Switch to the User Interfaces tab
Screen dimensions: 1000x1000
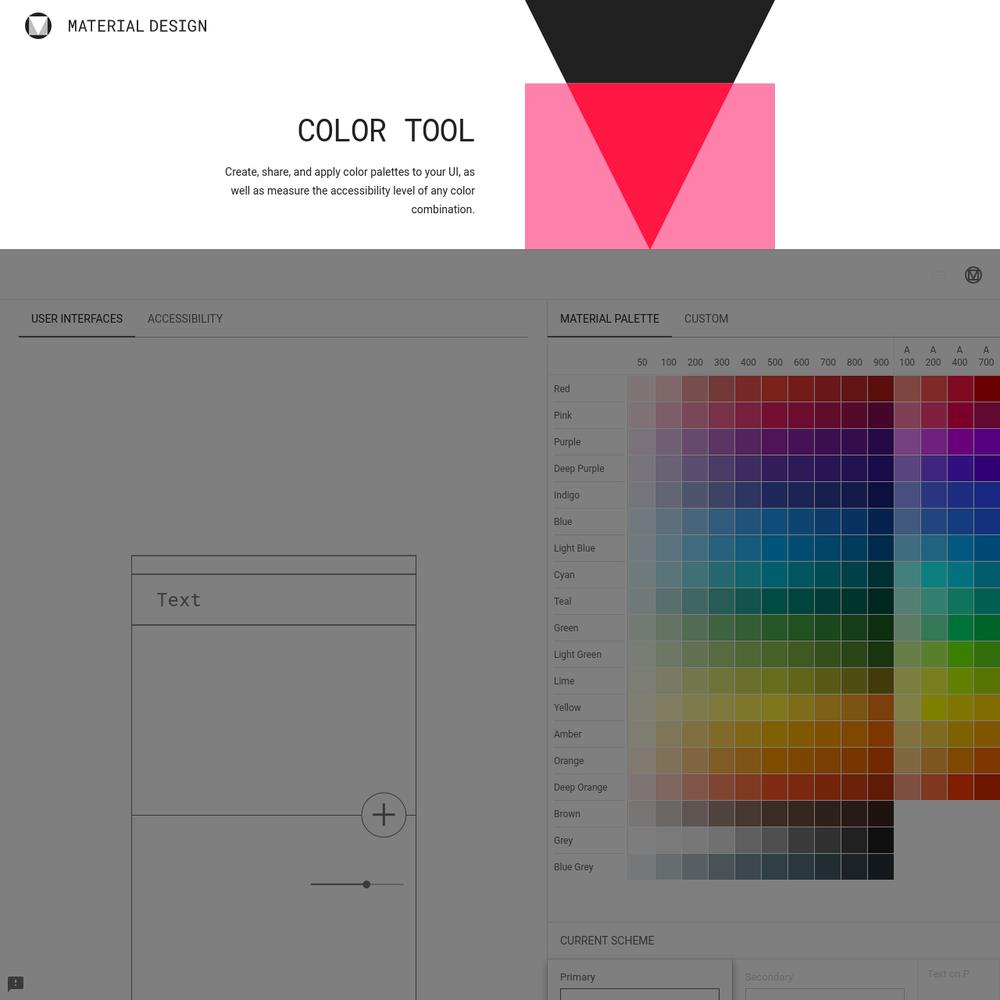pyautogui.click(x=77, y=318)
